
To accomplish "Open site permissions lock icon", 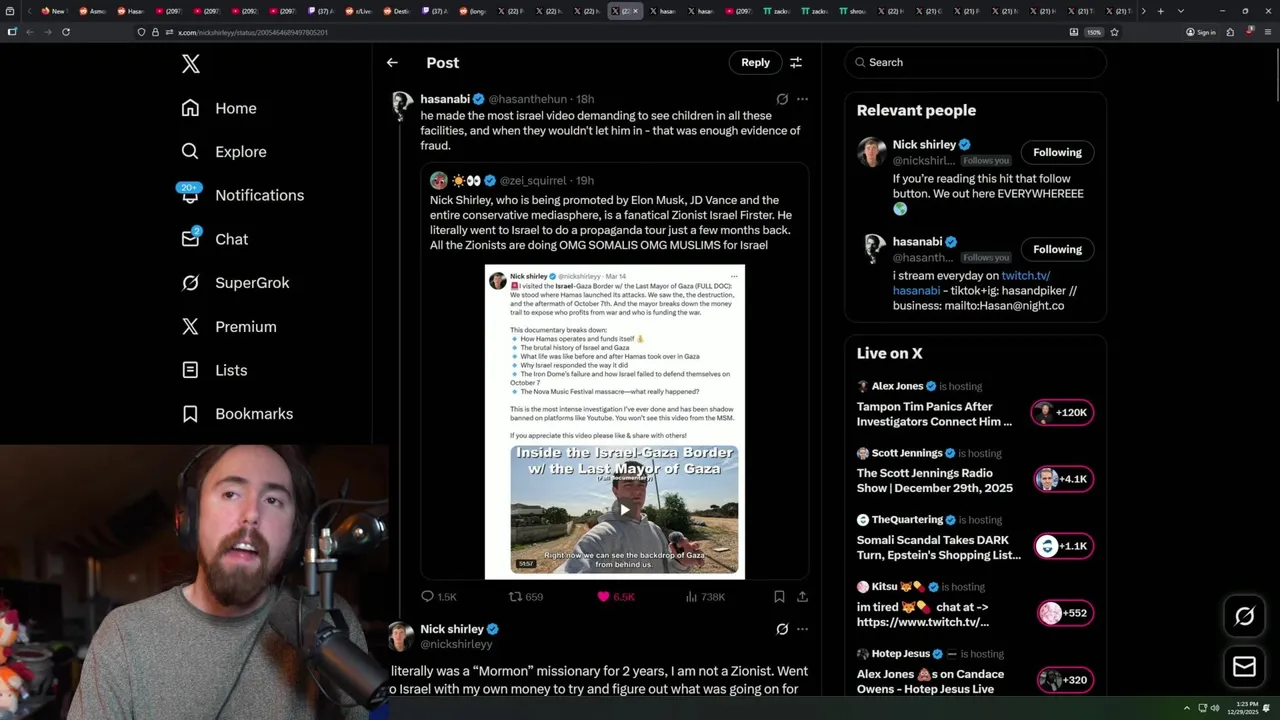I will click(154, 32).
